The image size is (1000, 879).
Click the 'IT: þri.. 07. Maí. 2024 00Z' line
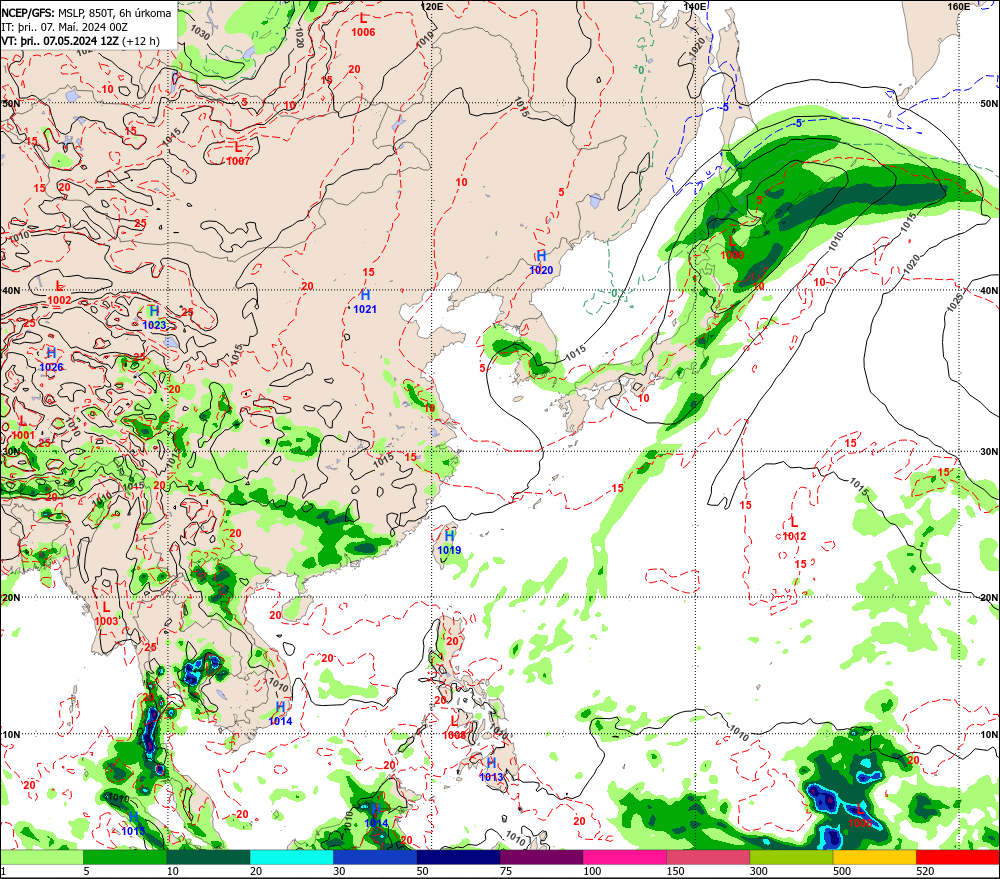click(64, 27)
